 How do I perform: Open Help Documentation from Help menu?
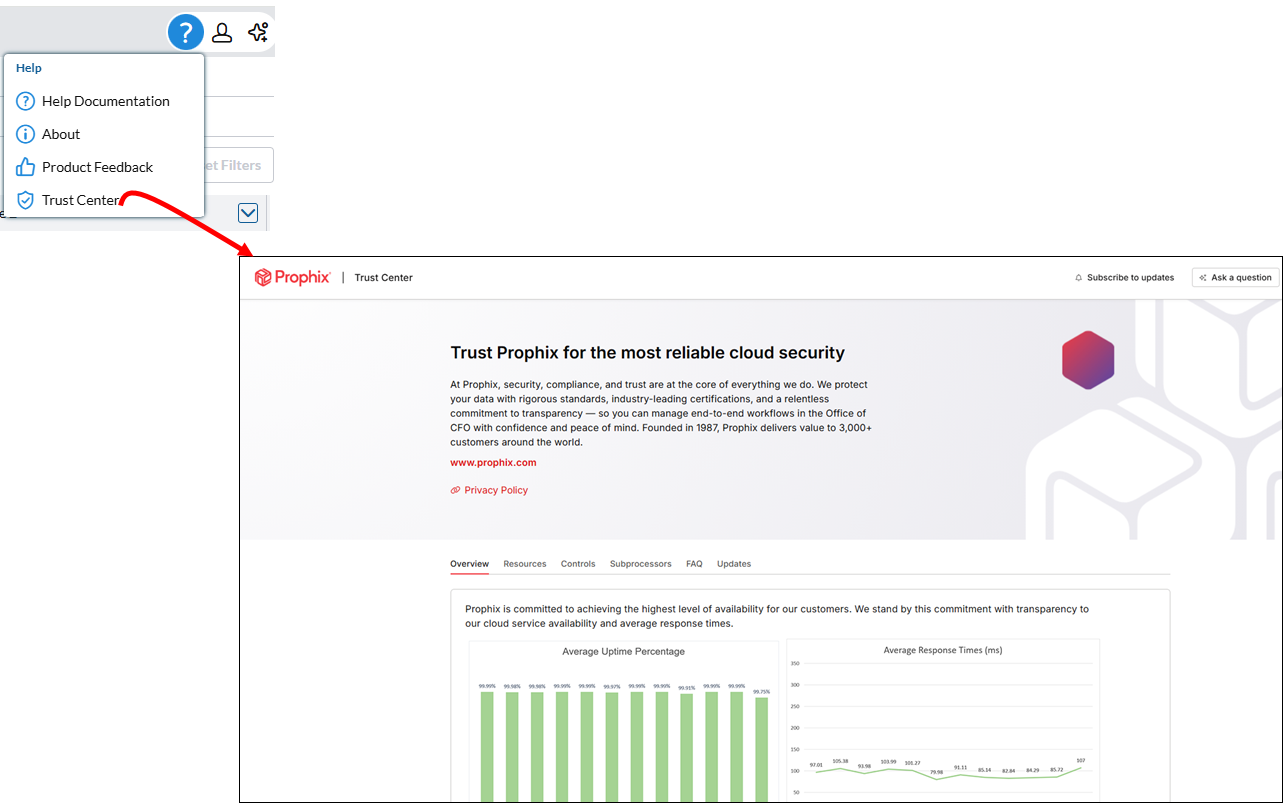105,101
